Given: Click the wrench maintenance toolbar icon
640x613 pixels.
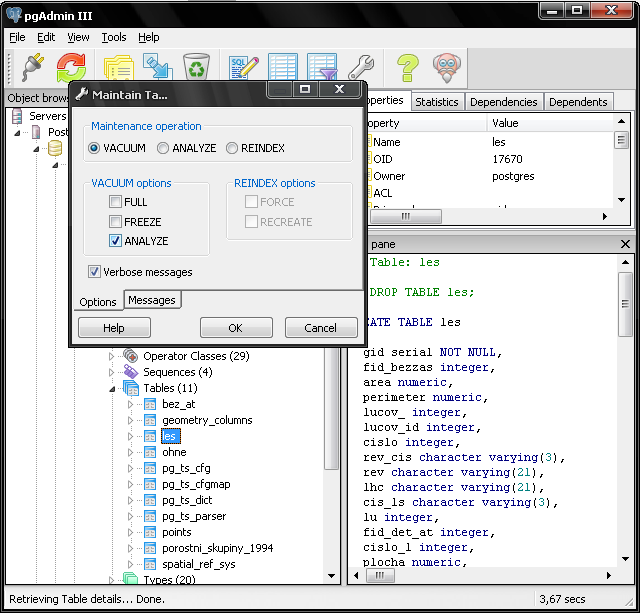Looking at the screenshot, I should [361, 67].
